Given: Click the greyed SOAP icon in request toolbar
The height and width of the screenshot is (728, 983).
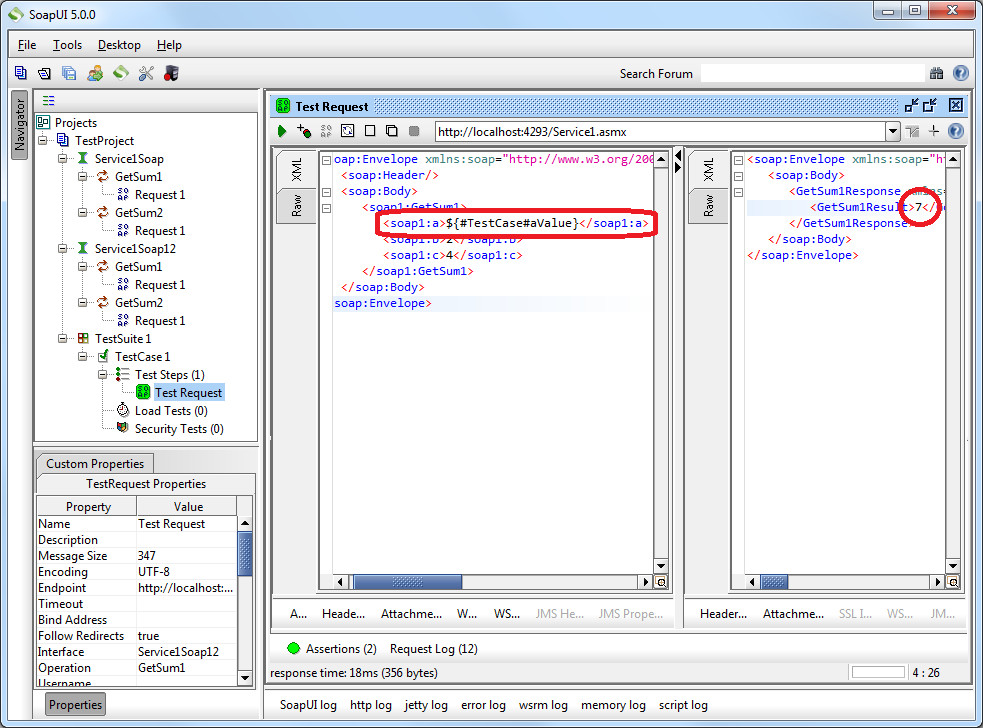Looking at the screenshot, I should [326, 131].
